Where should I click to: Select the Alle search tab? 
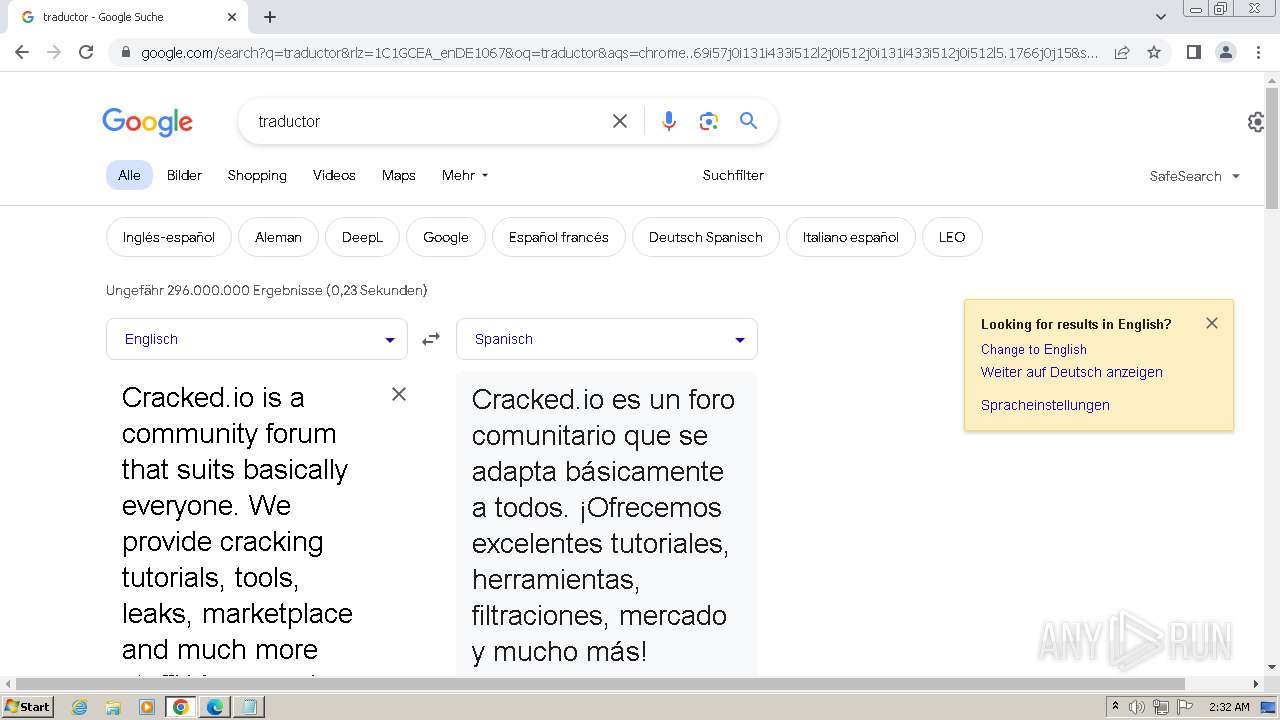click(129, 175)
